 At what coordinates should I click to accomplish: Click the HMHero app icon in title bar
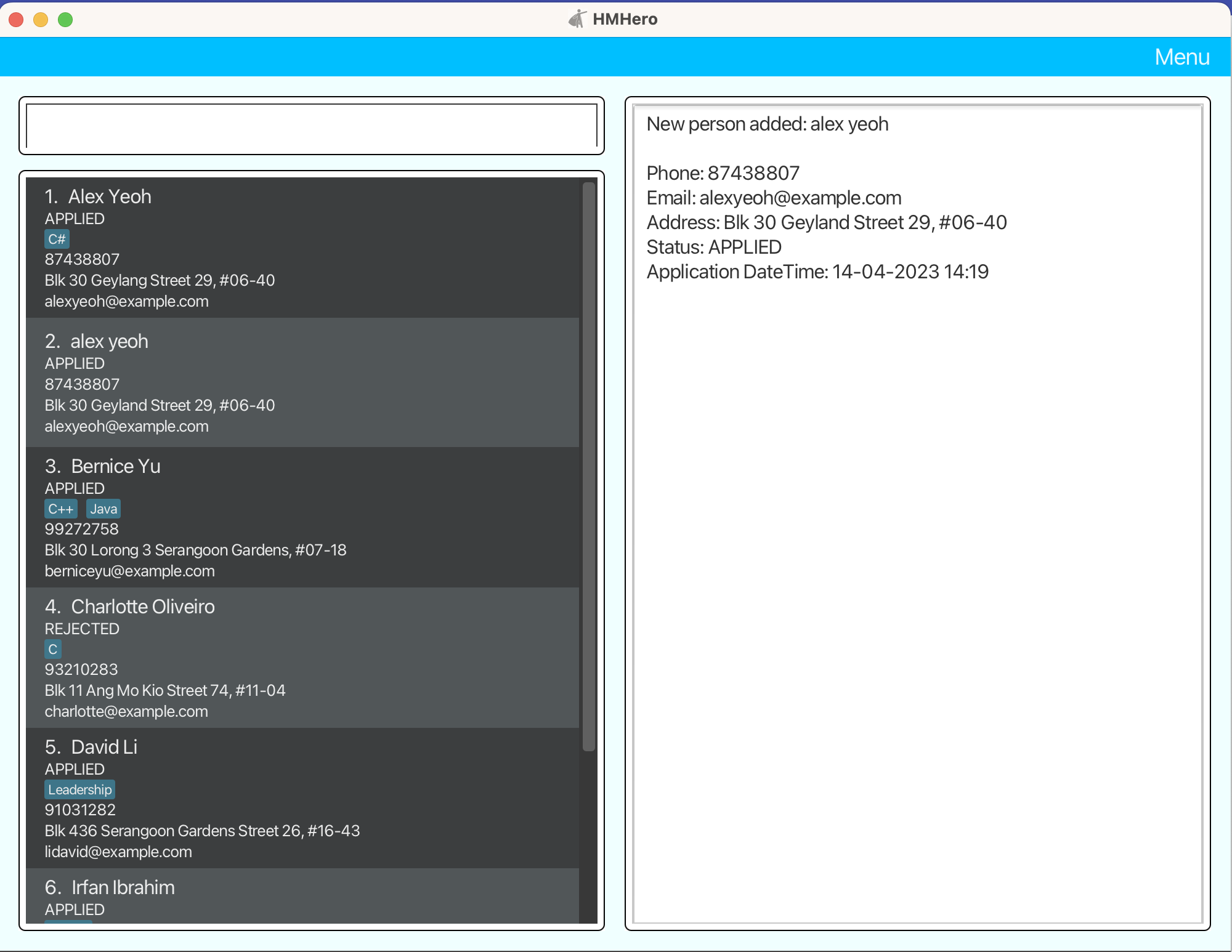577,19
